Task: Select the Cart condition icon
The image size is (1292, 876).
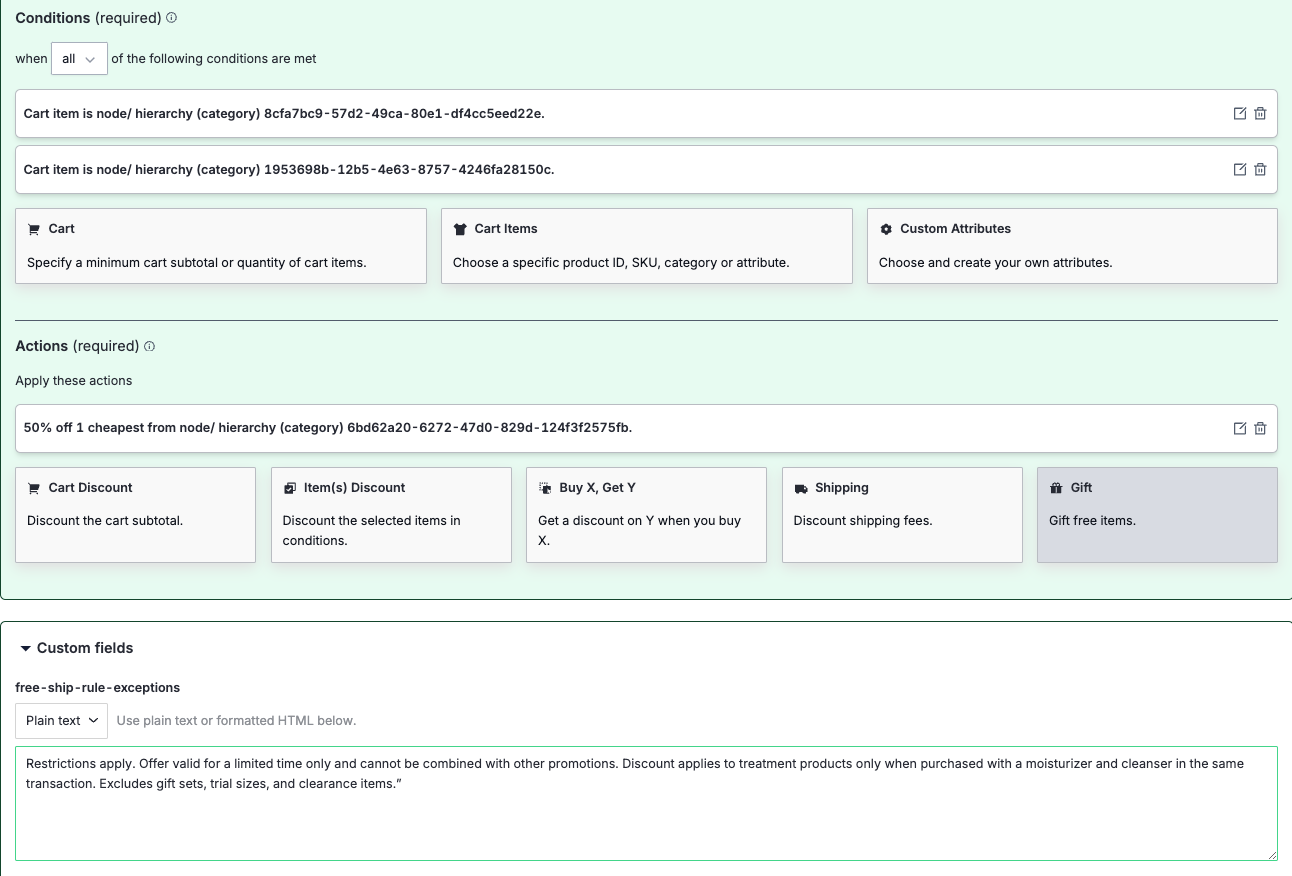Action: click(33, 228)
